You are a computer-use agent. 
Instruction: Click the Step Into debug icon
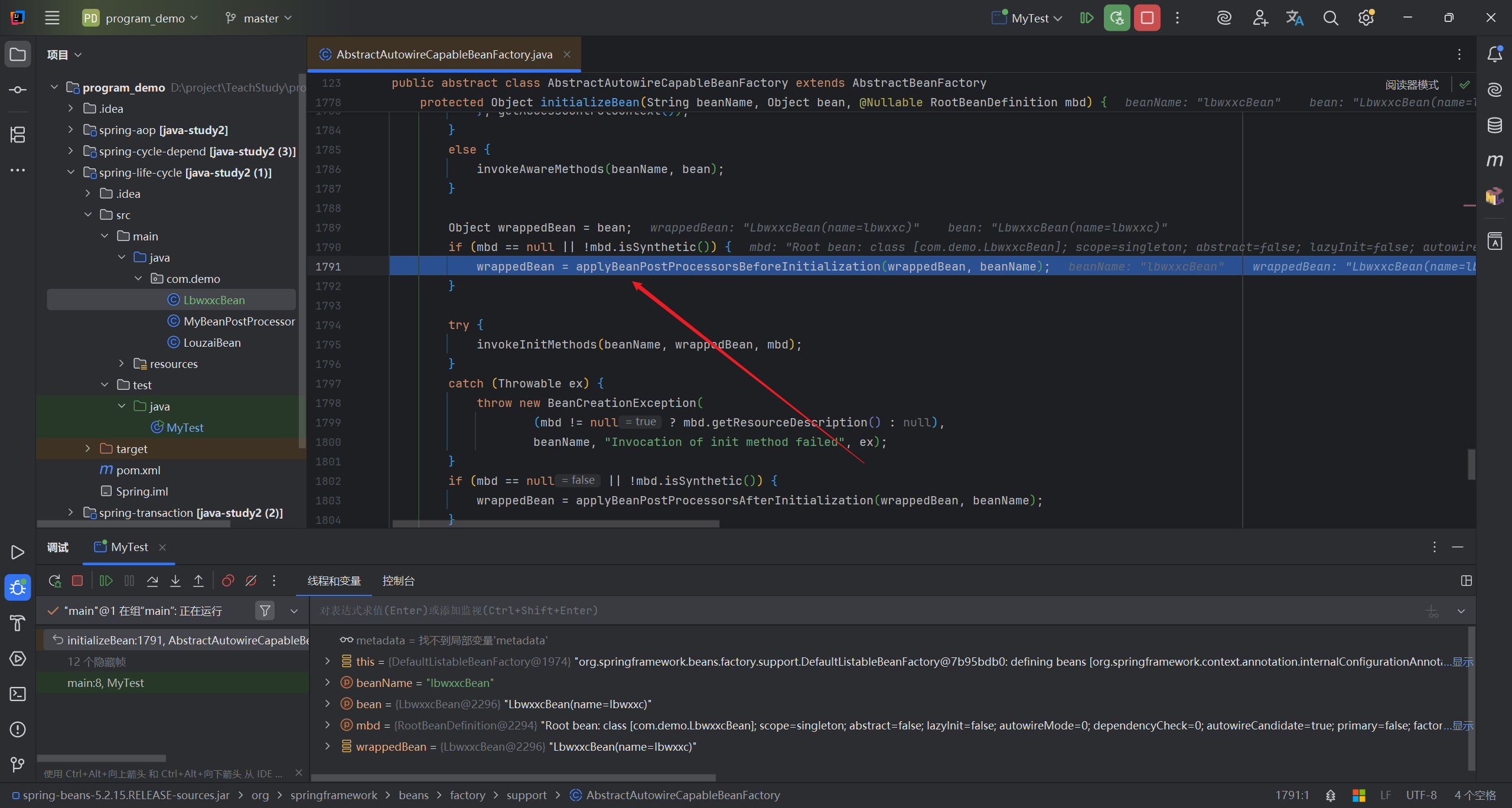[x=175, y=581]
